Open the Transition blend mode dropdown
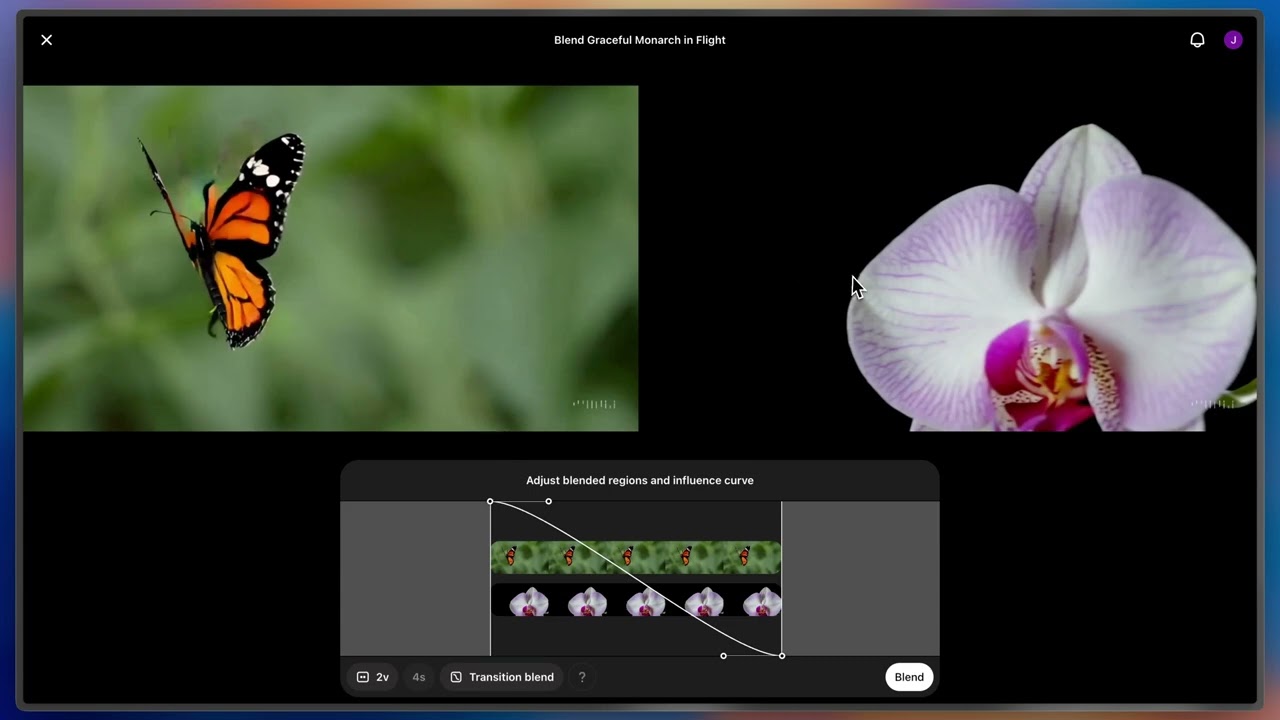The height and width of the screenshot is (720, 1280). 501,677
